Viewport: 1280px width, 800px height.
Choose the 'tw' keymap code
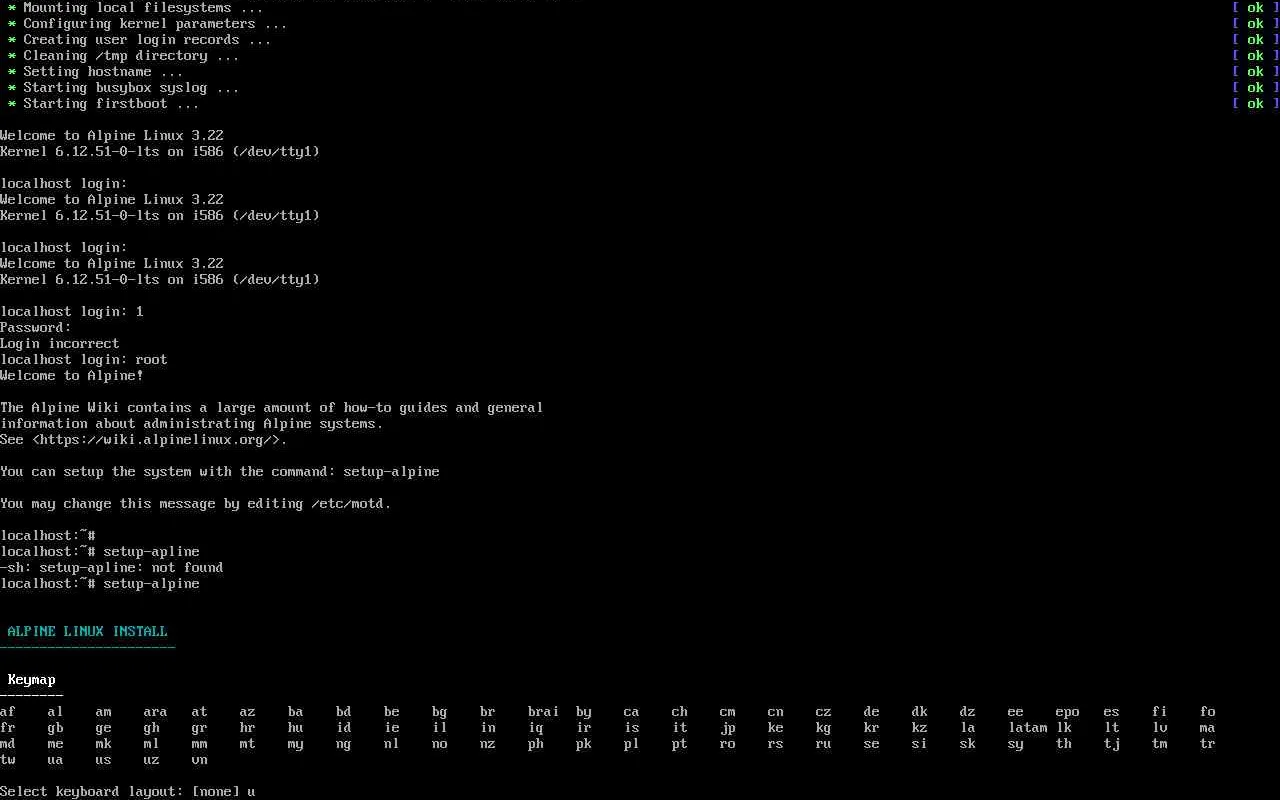8,759
